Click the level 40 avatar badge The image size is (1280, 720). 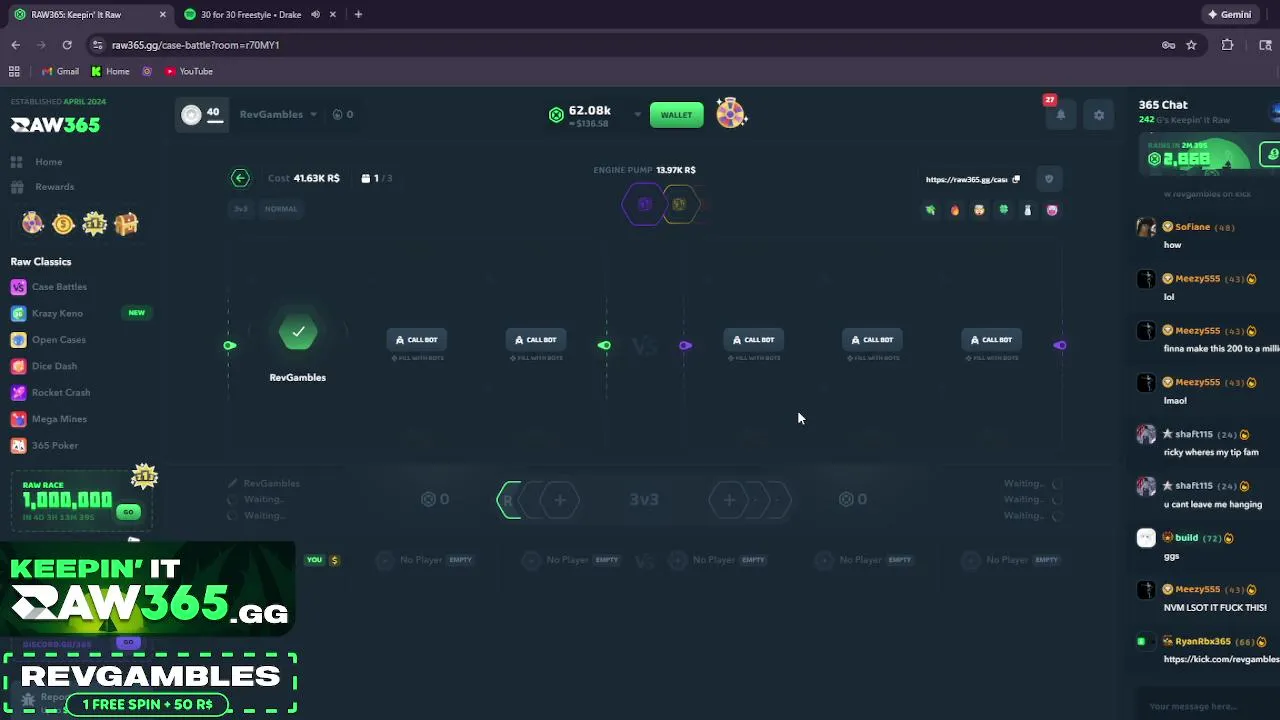[x=201, y=115]
